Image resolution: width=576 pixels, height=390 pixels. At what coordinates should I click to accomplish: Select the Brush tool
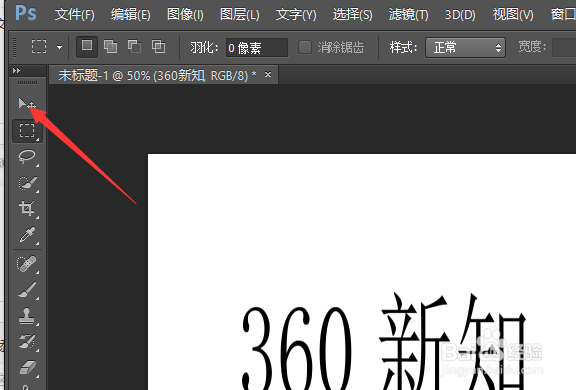27,290
